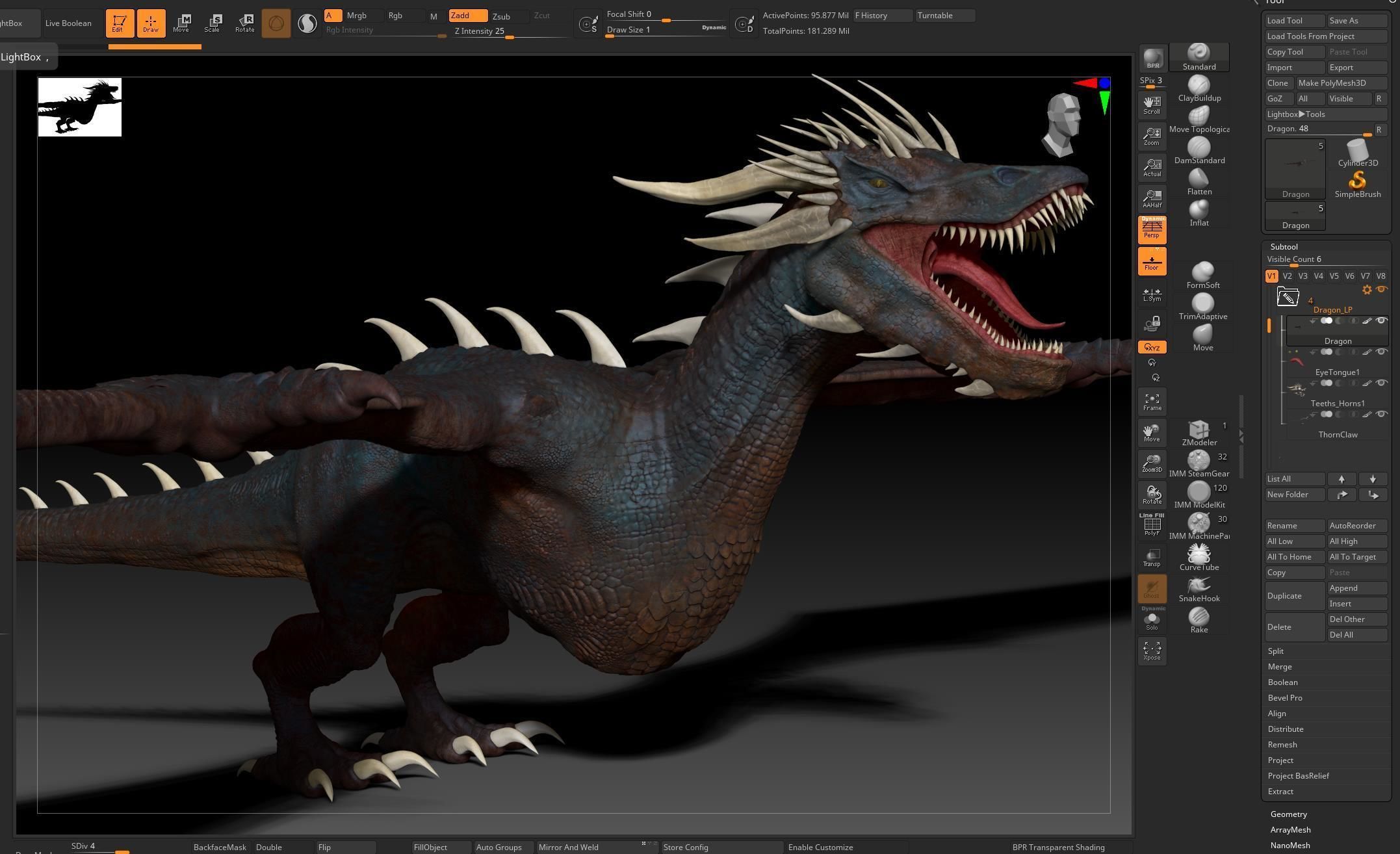Click the Draw Size slider
The width and height of the screenshot is (1400, 854).
coord(666,31)
